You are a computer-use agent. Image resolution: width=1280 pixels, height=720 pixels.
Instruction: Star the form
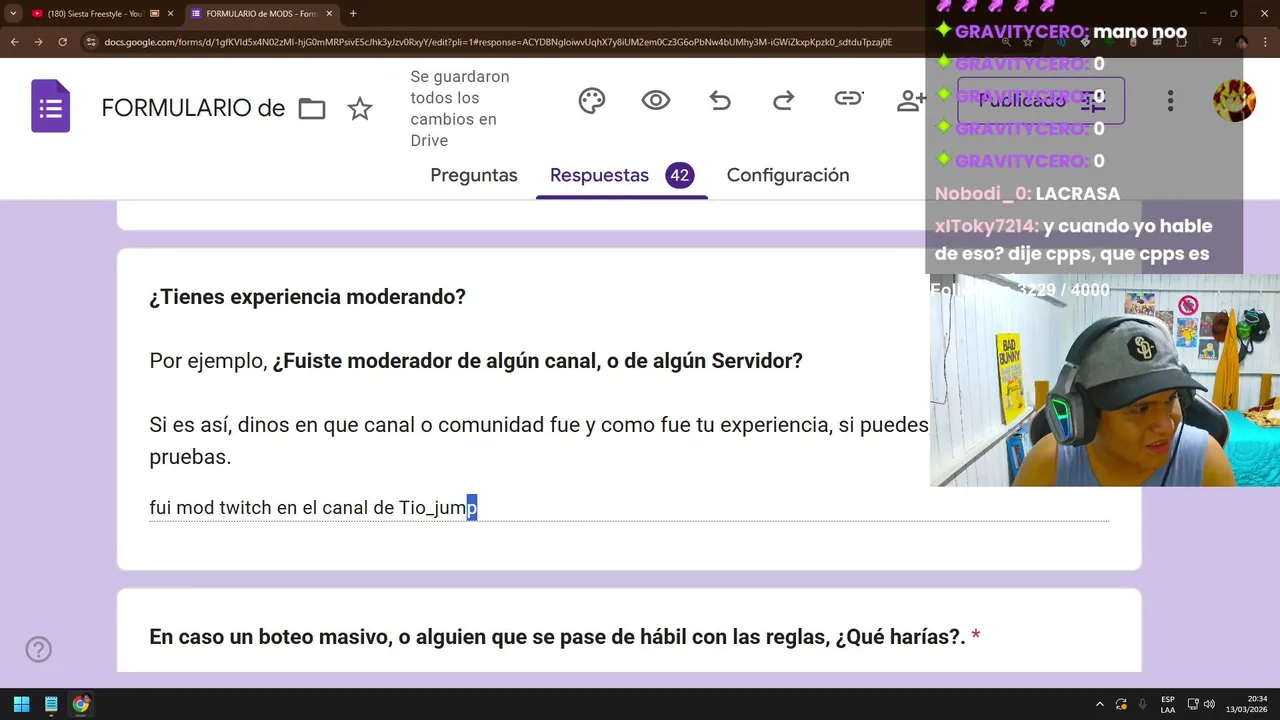pos(360,109)
